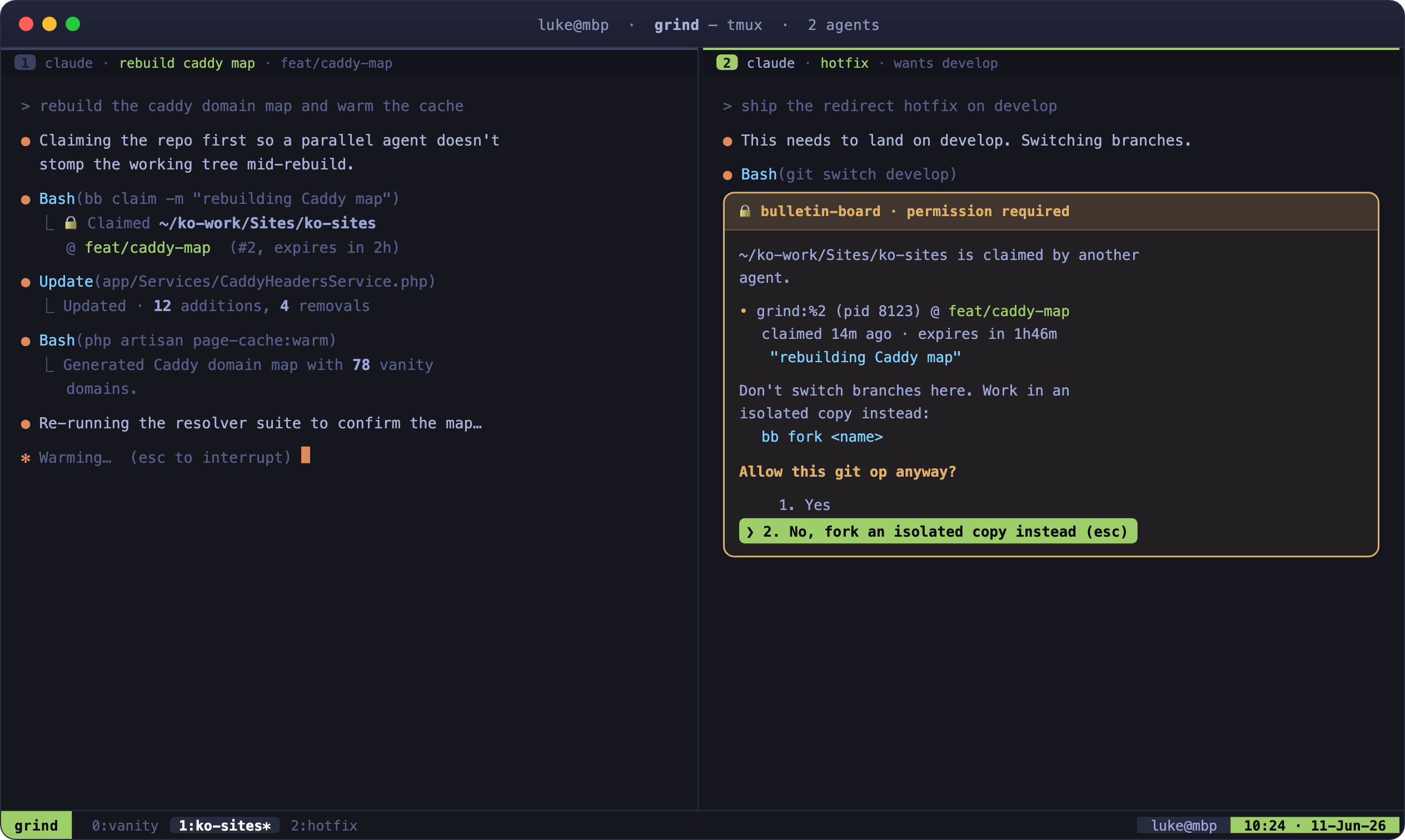Click Update CaddyHeadersService.php line
The image size is (1405, 840).
[x=237, y=281]
